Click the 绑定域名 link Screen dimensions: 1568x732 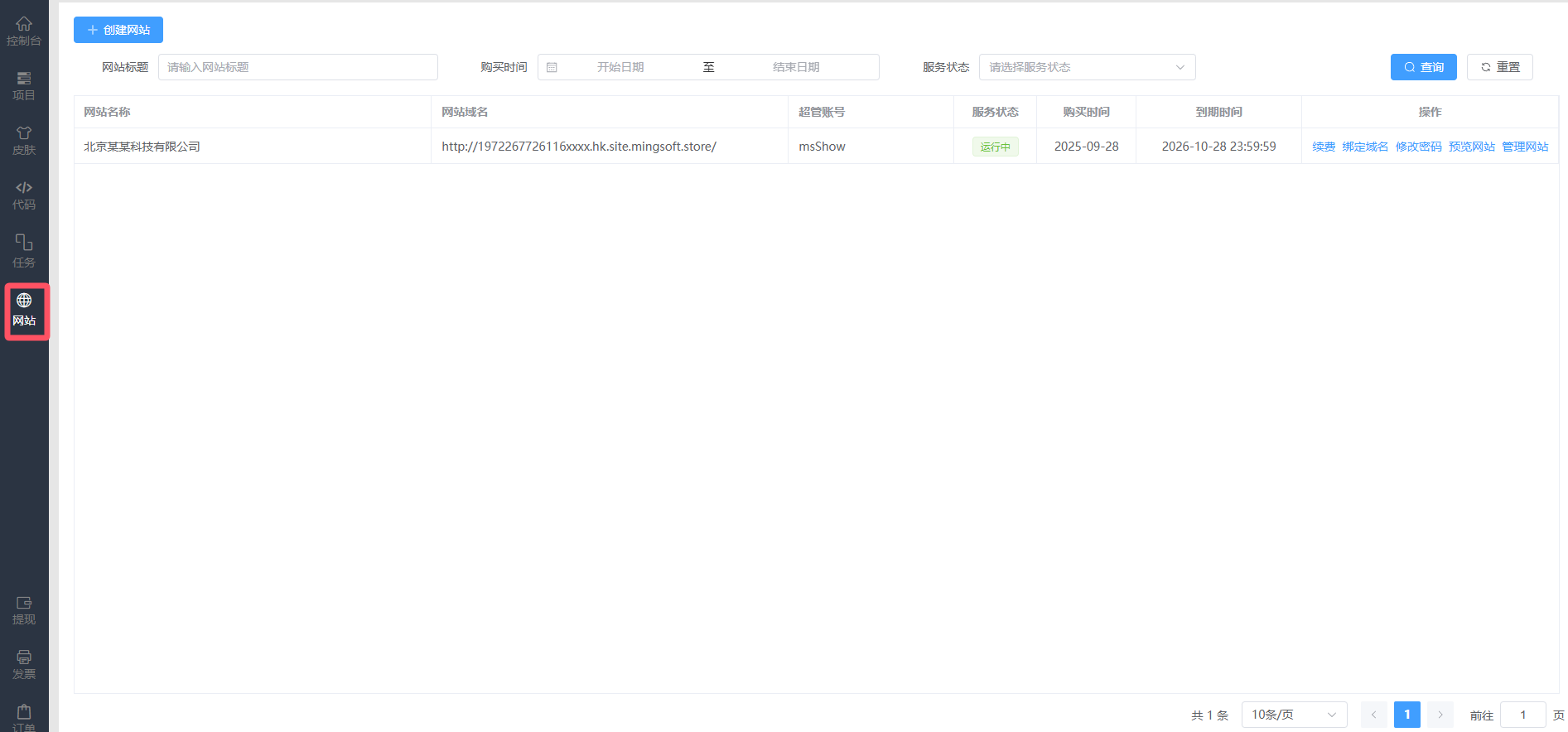(1365, 147)
